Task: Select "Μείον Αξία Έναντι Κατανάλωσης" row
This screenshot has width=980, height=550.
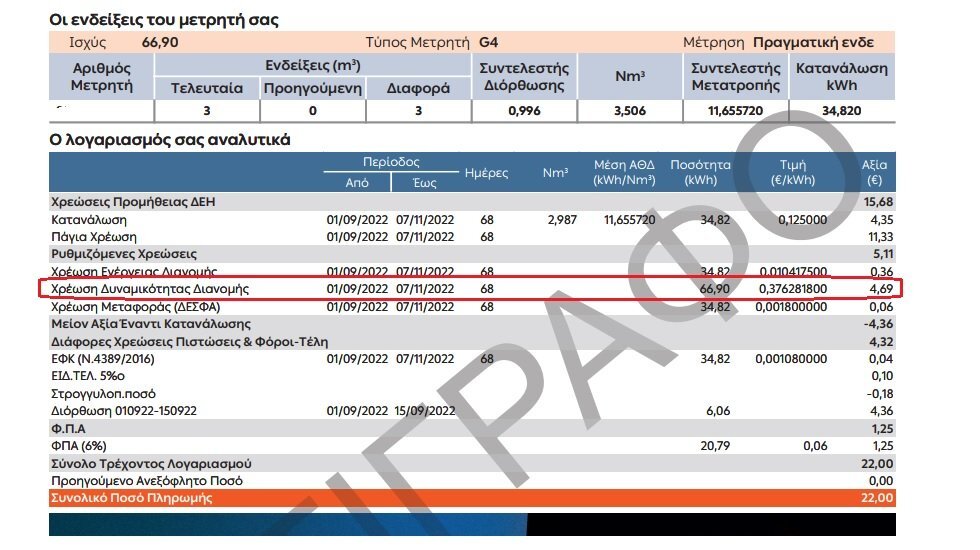Action: pos(472,324)
